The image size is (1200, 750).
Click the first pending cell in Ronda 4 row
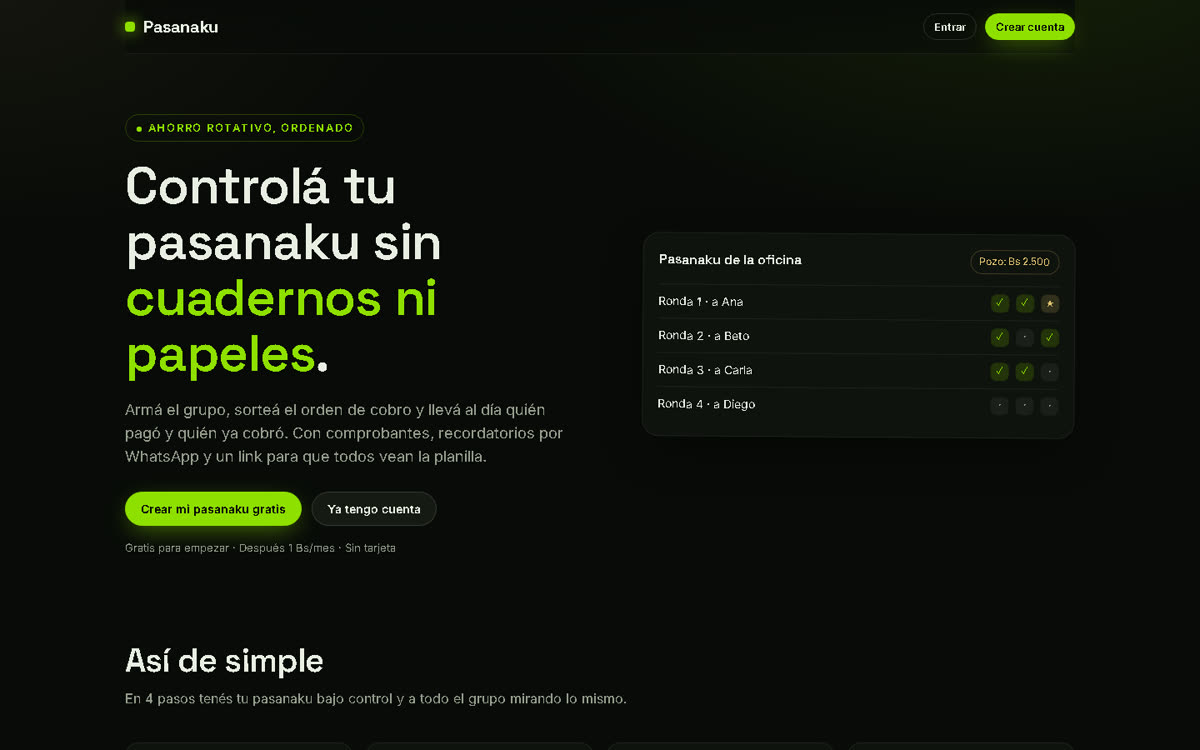[1000, 406]
